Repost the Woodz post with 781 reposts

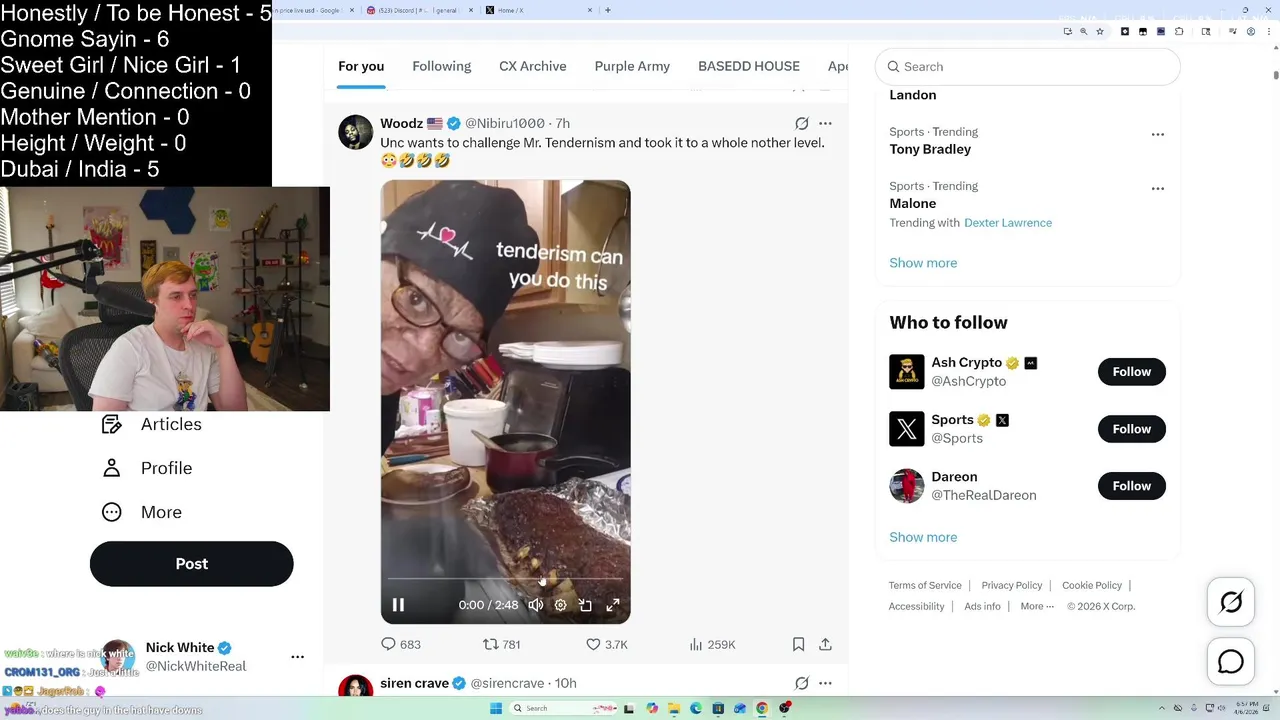pyautogui.click(x=502, y=645)
